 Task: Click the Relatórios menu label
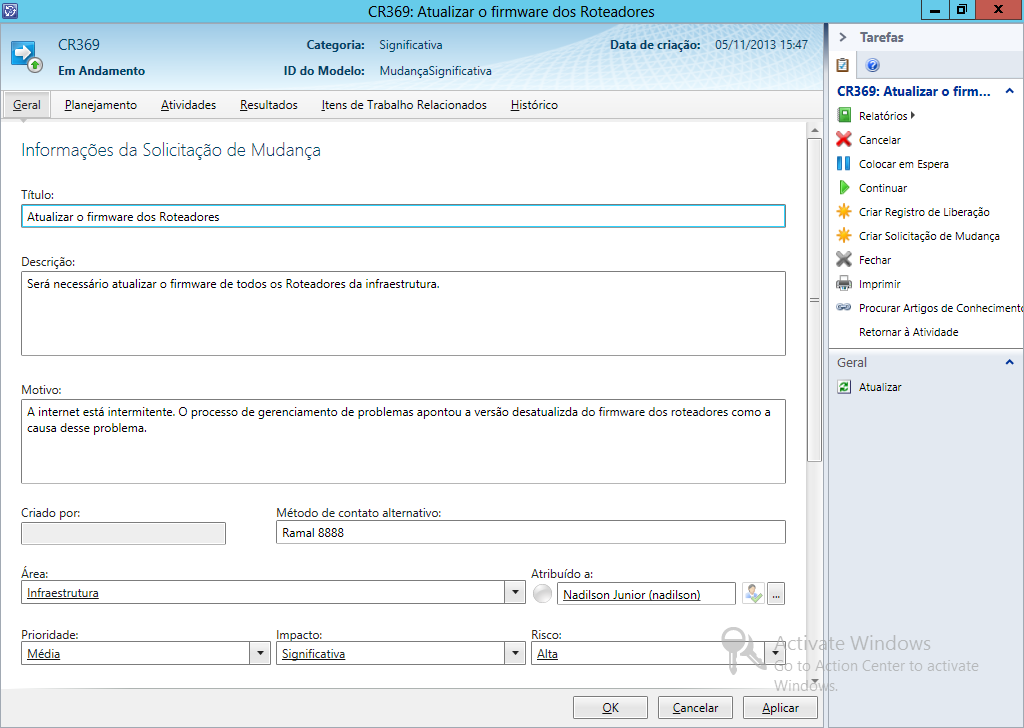click(883, 116)
